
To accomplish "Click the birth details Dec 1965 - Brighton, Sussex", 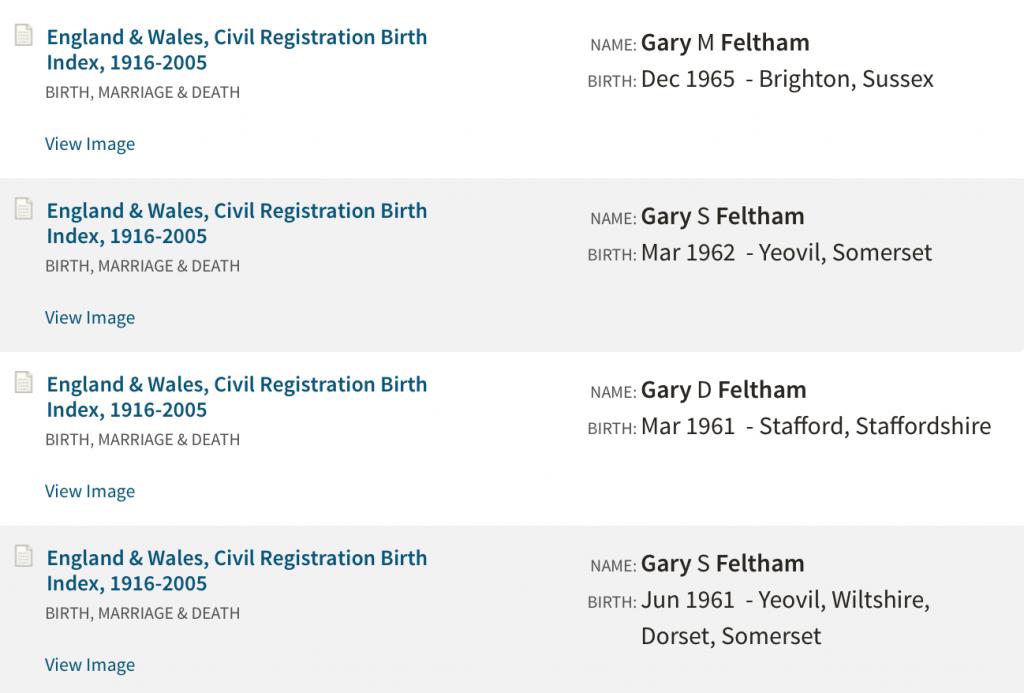I will (787, 79).
